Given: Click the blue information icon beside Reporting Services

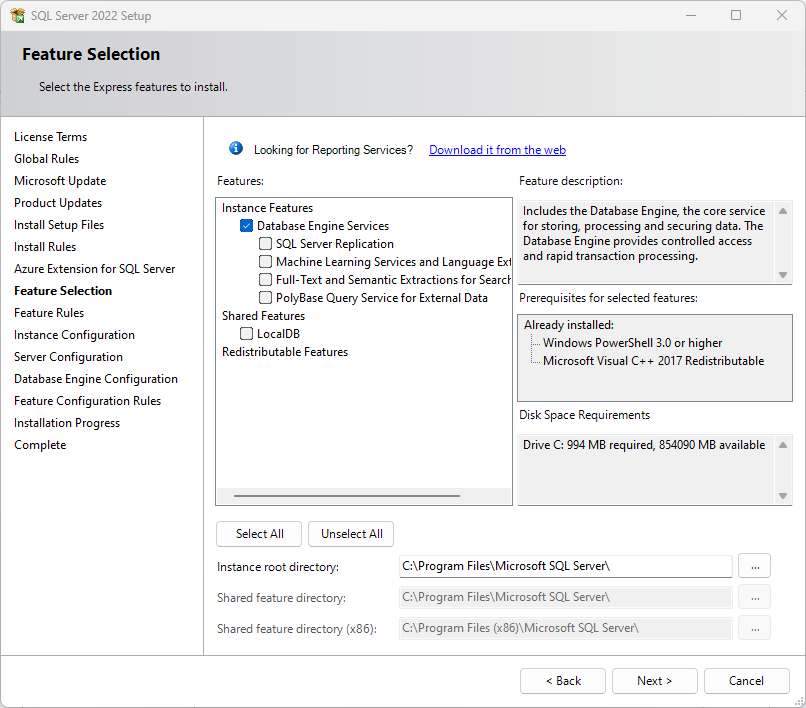Looking at the screenshot, I should pyautogui.click(x=236, y=149).
